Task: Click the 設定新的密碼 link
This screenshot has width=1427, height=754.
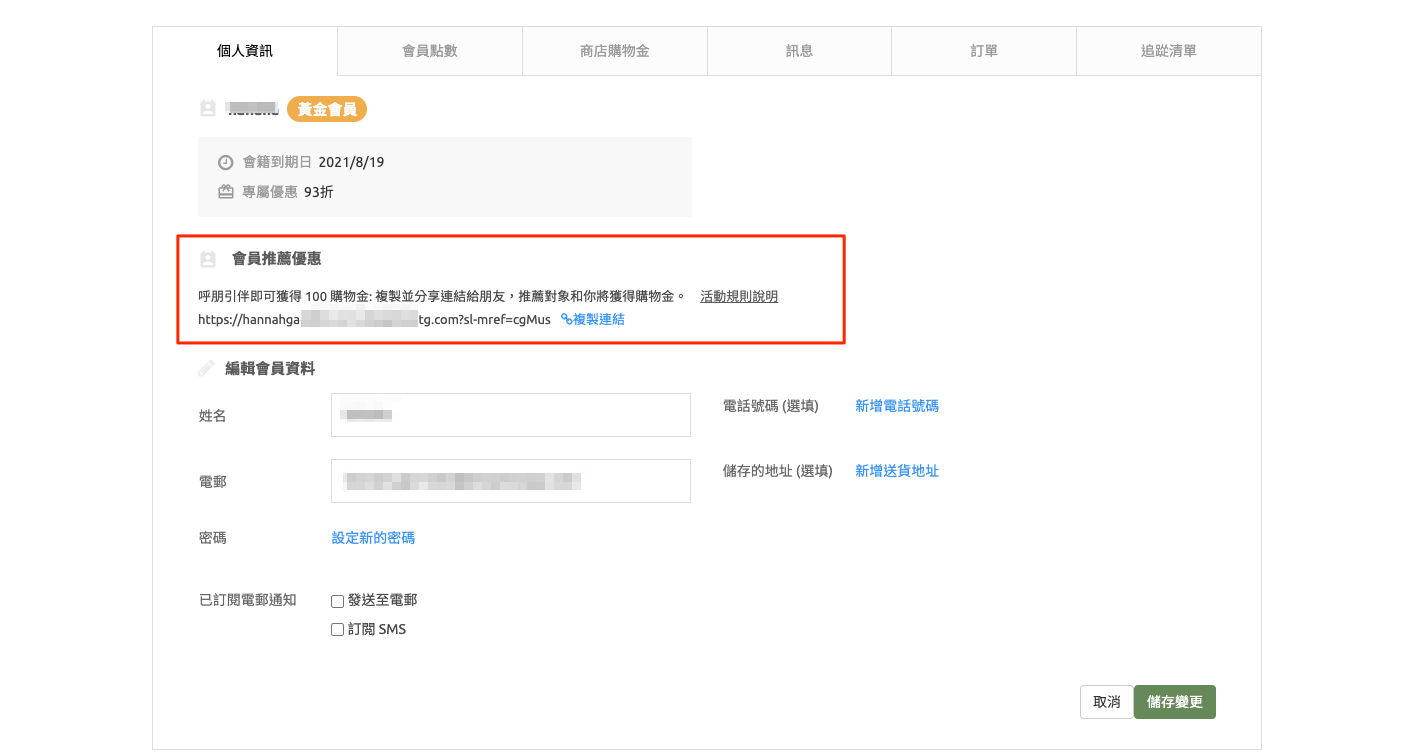Action: coord(373,538)
